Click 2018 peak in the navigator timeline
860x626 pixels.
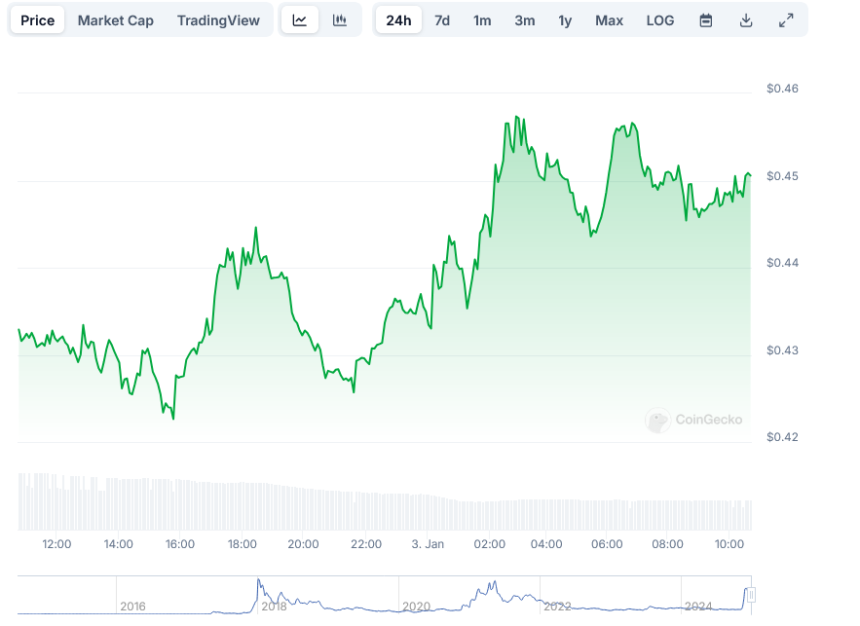click(x=258, y=582)
